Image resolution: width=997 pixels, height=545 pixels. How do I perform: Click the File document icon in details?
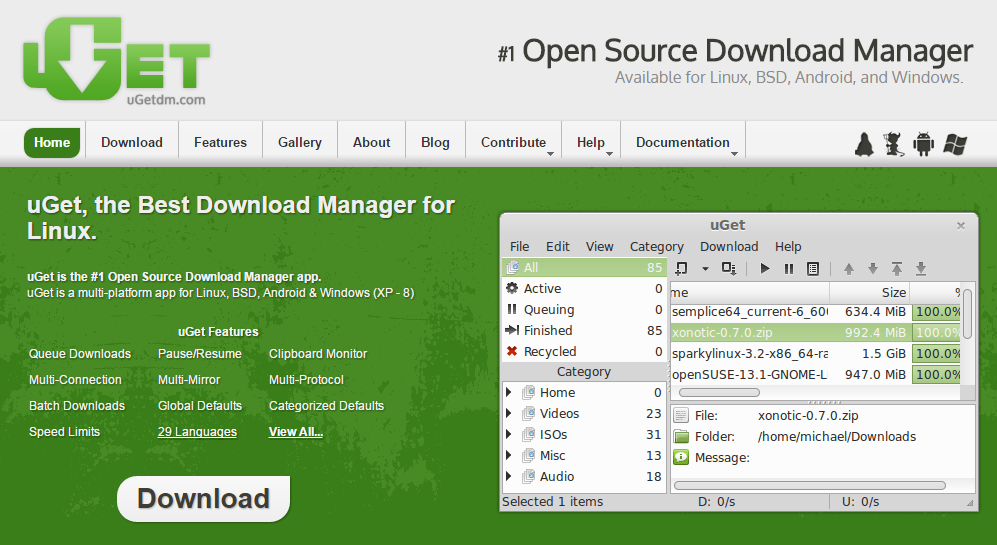click(681, 415)
